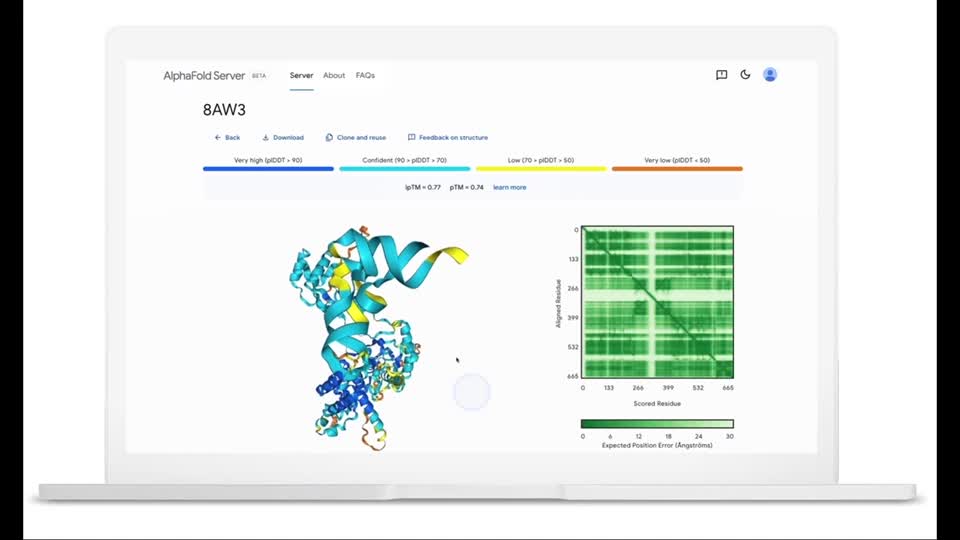Open the About tab
The image size is (960, 540).
click(x=334, y=75)
